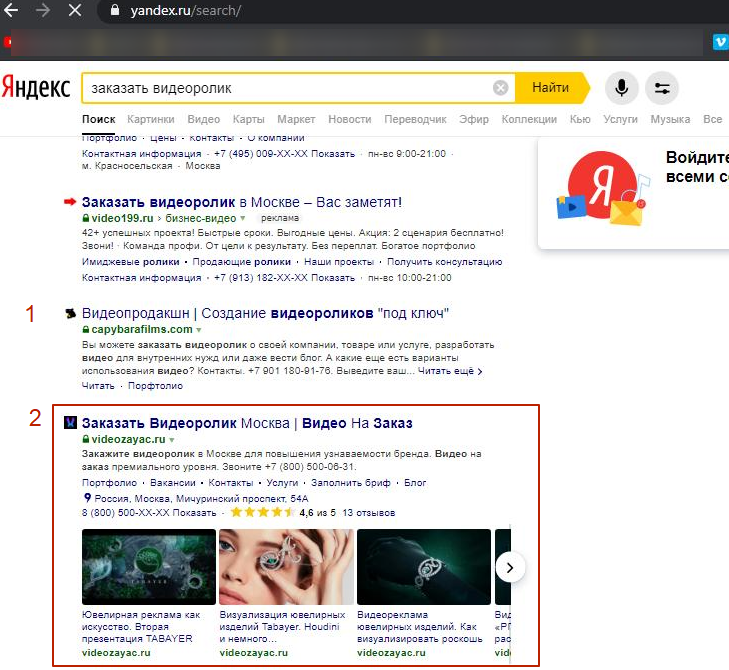Click Контактная информация link in video199 ad
729x670 pixels.
pyautogui.click(x=141, y=278)
